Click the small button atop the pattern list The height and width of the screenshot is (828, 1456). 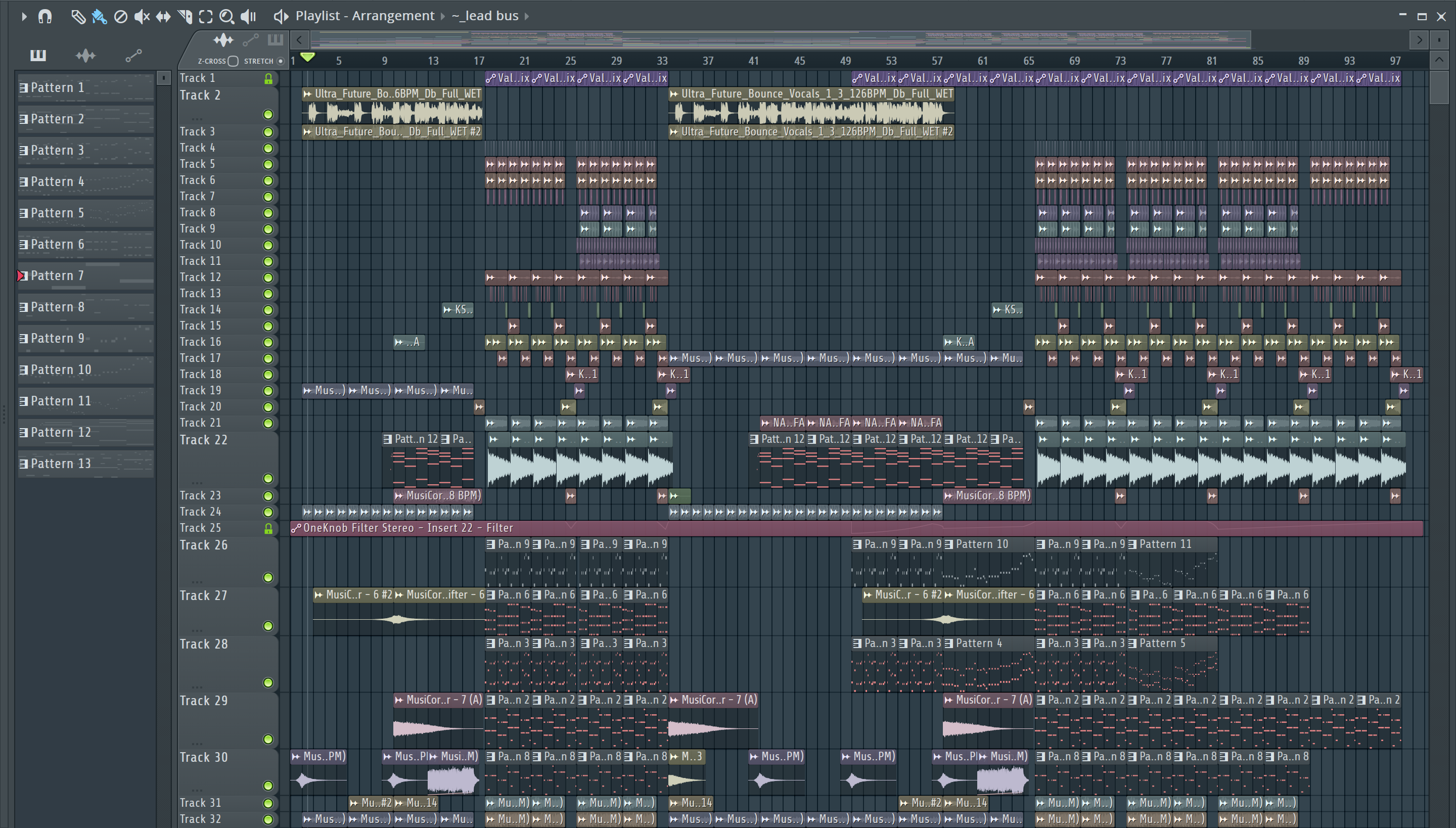(164, 77)
